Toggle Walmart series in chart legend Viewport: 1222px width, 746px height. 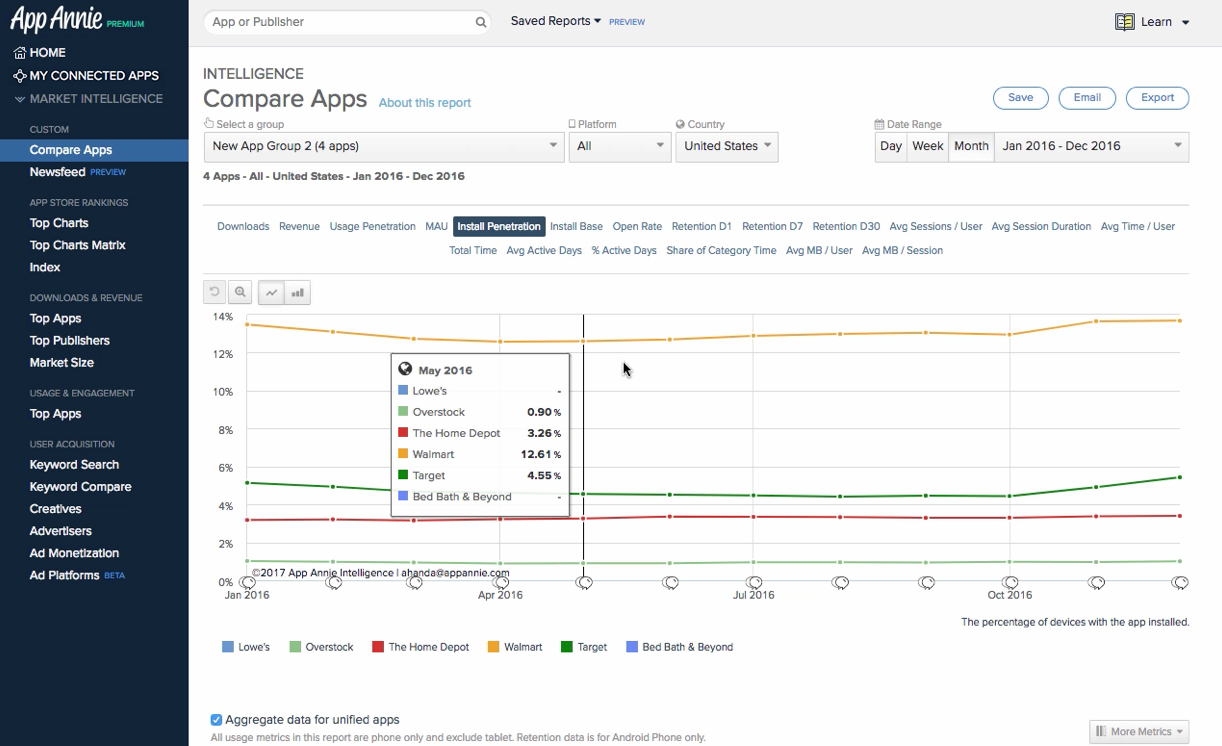click(522, 647)
